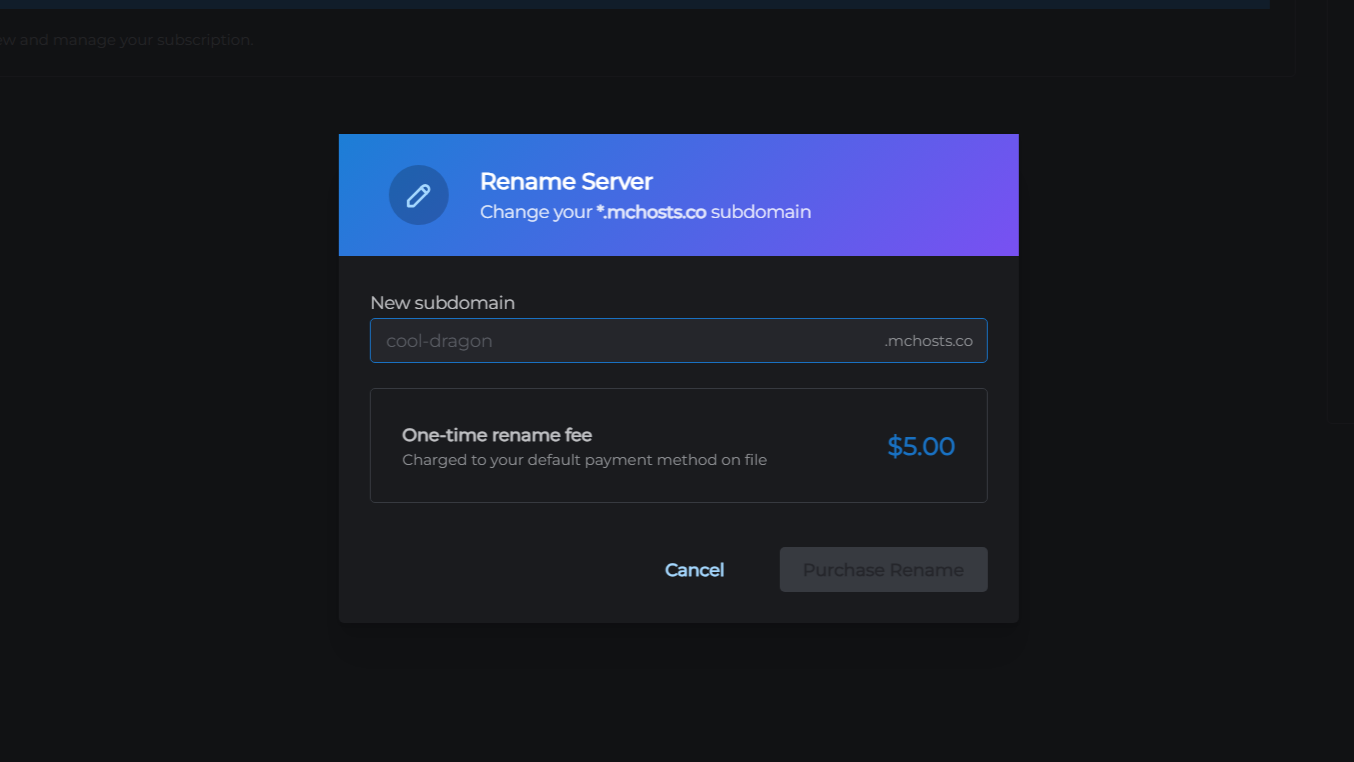The height and width of the screenshot is (762, 1354).
Task: Click the pencil edit icon in header
Action: (418, 195)
